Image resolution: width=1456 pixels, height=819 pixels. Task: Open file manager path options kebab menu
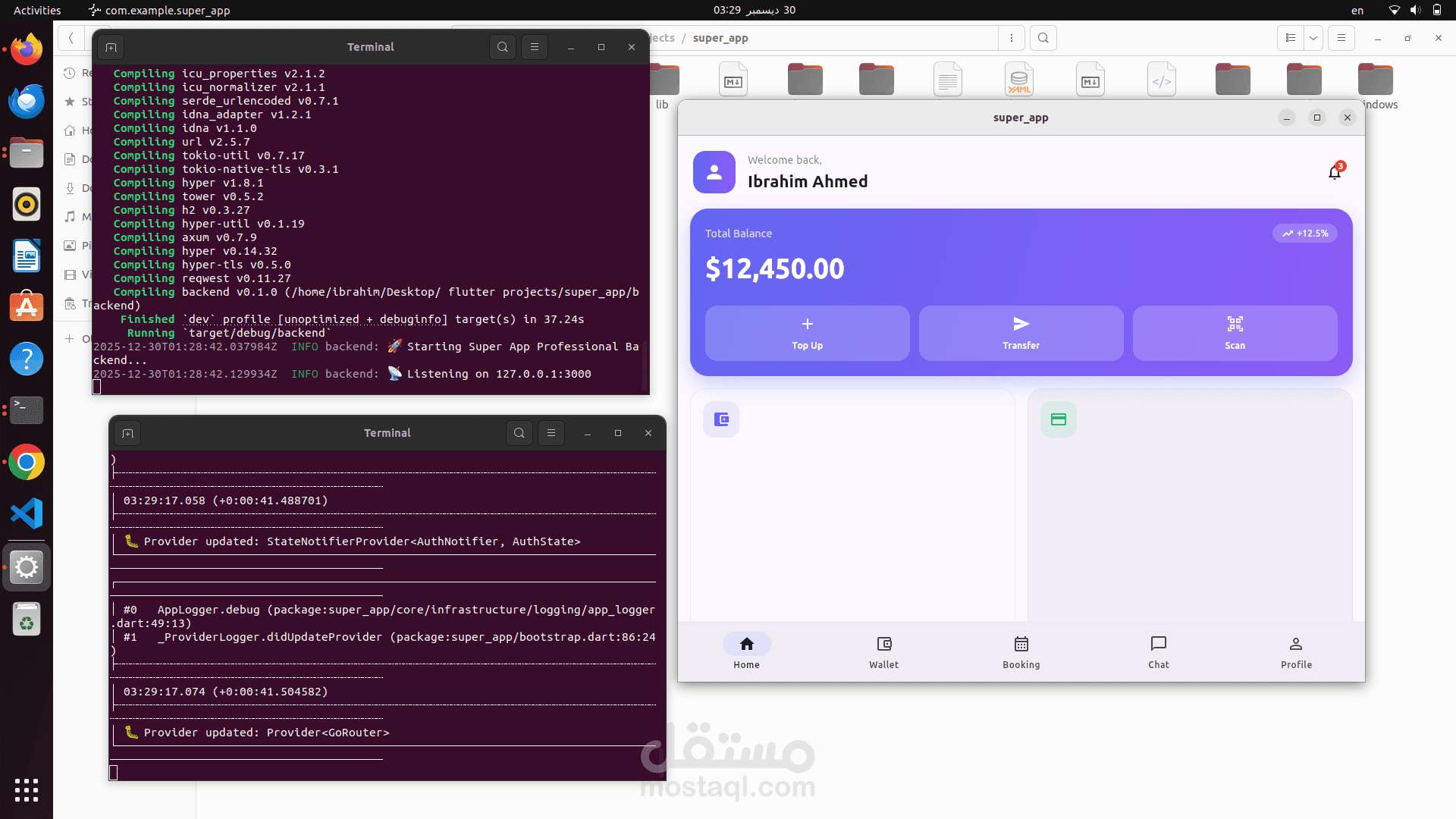1011,38
